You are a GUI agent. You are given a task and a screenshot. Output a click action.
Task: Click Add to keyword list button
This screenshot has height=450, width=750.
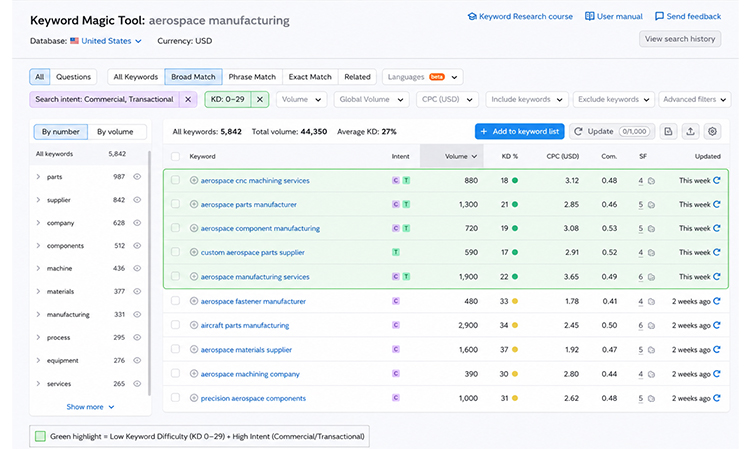point(519,132)
